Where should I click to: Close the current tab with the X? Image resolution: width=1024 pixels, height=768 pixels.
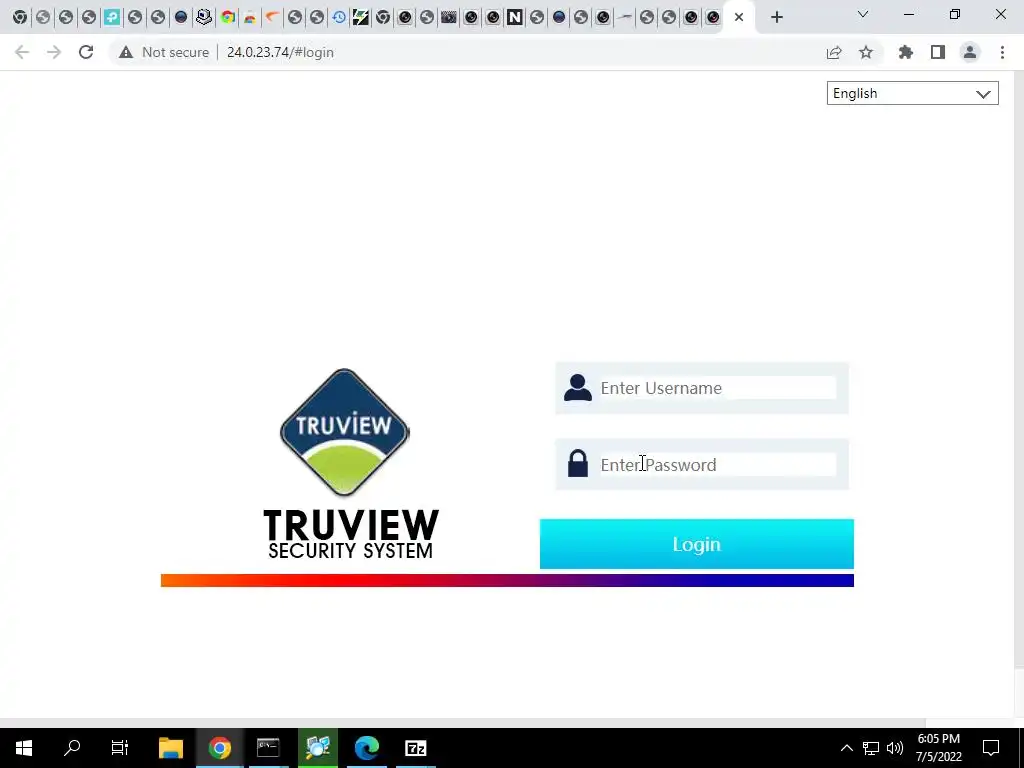739,17
